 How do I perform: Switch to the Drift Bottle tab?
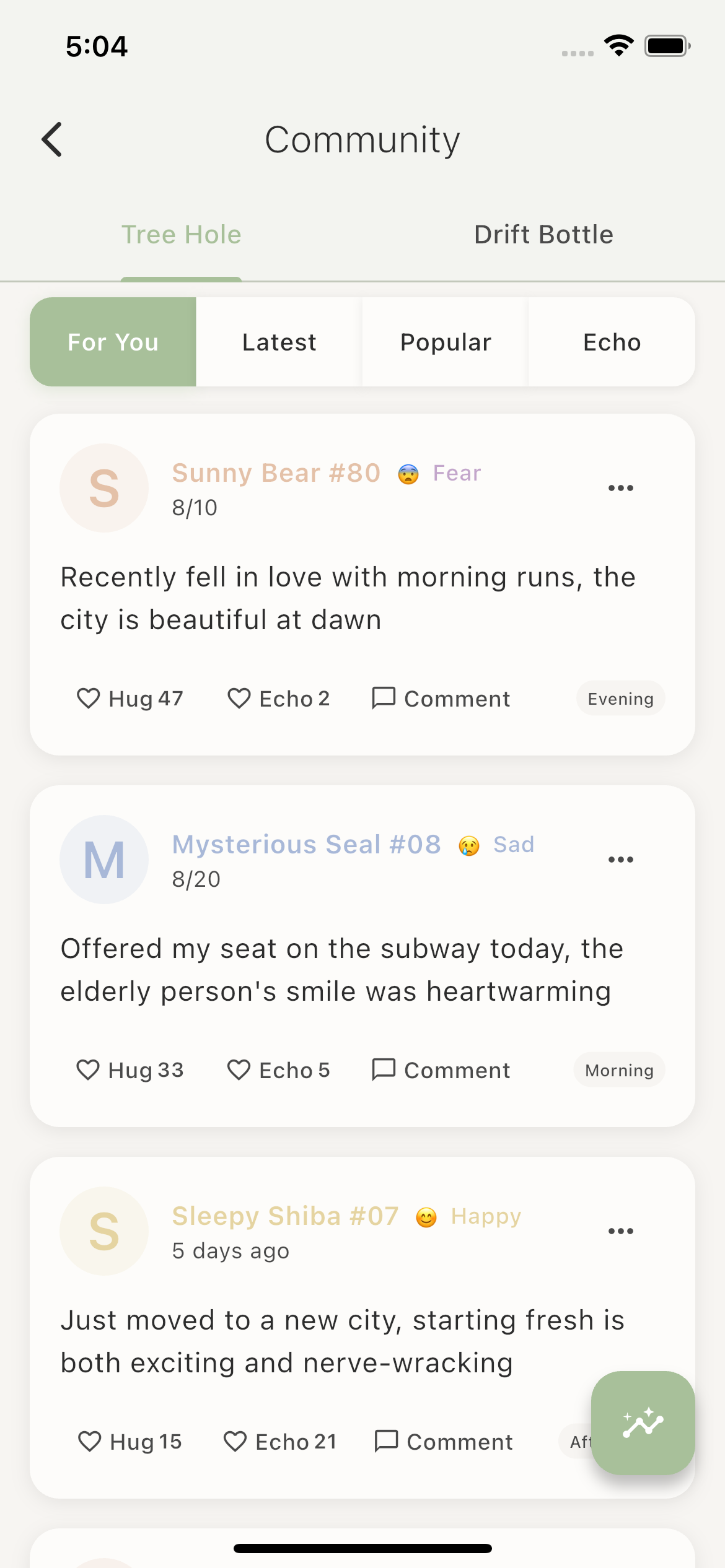click(543, 234)
